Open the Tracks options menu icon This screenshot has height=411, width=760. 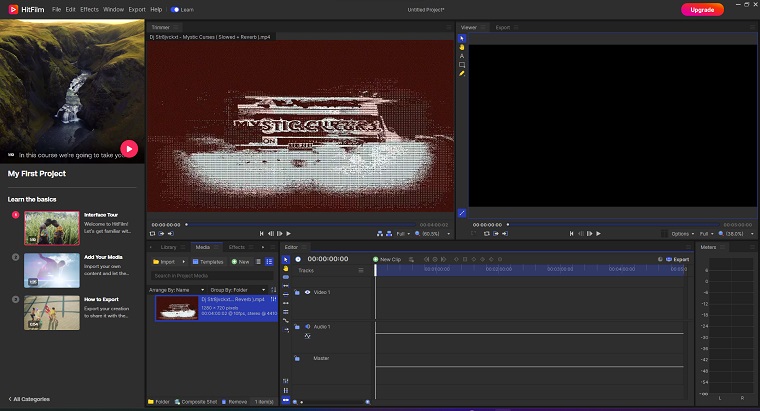(x=361, y=270)
